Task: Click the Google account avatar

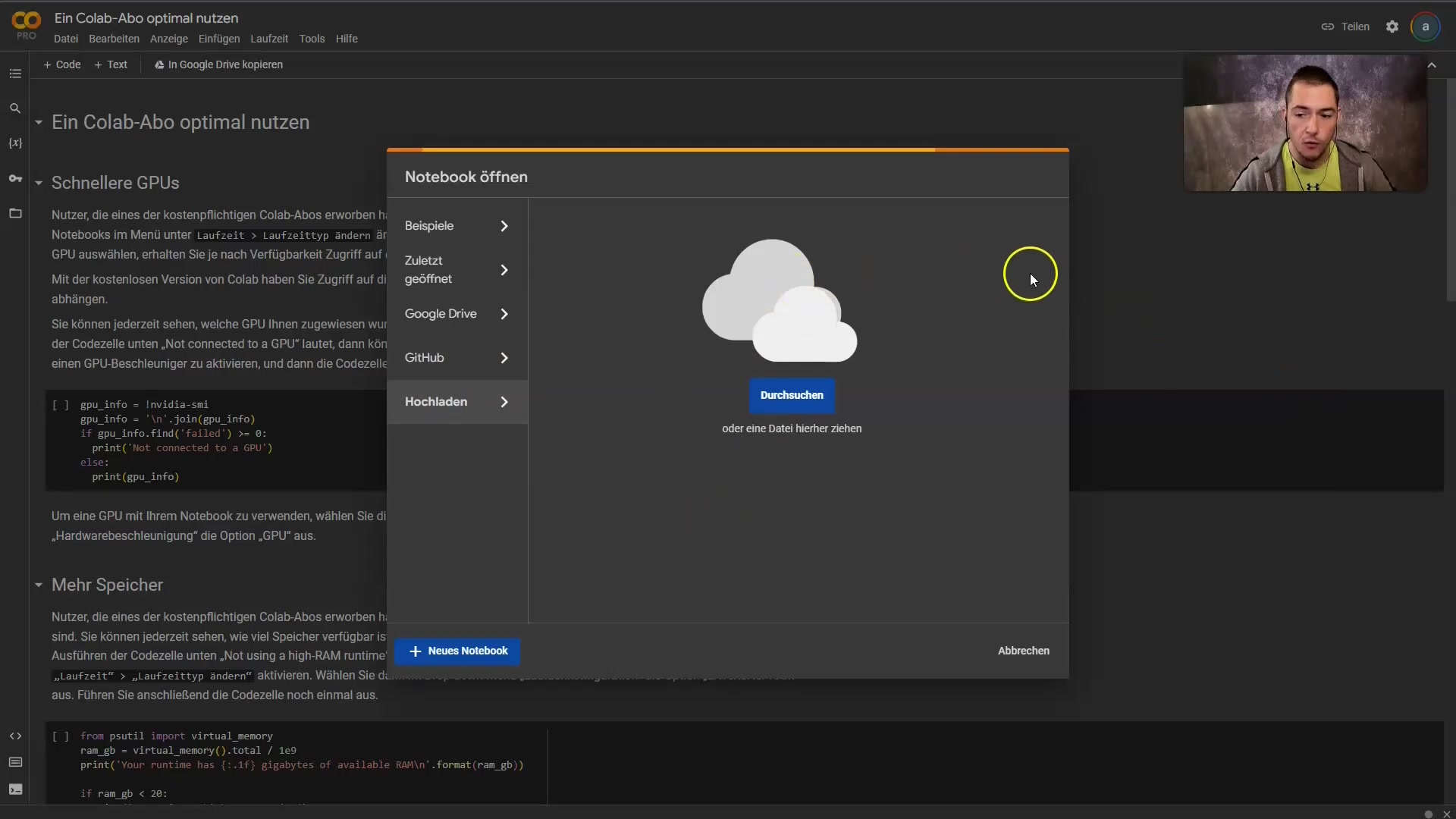Action: [1426, 27]
